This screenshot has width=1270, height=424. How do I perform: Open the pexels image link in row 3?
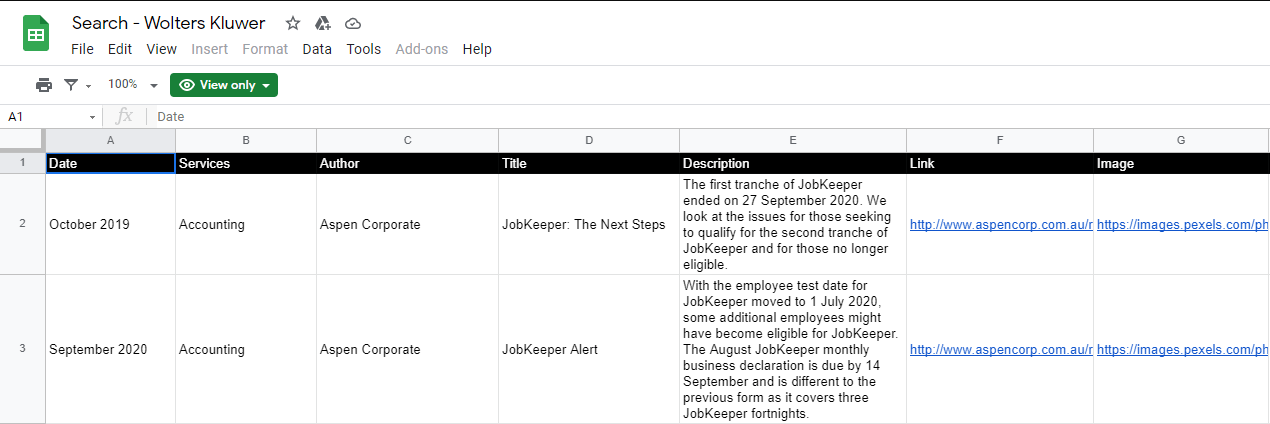pos(1182,350)
